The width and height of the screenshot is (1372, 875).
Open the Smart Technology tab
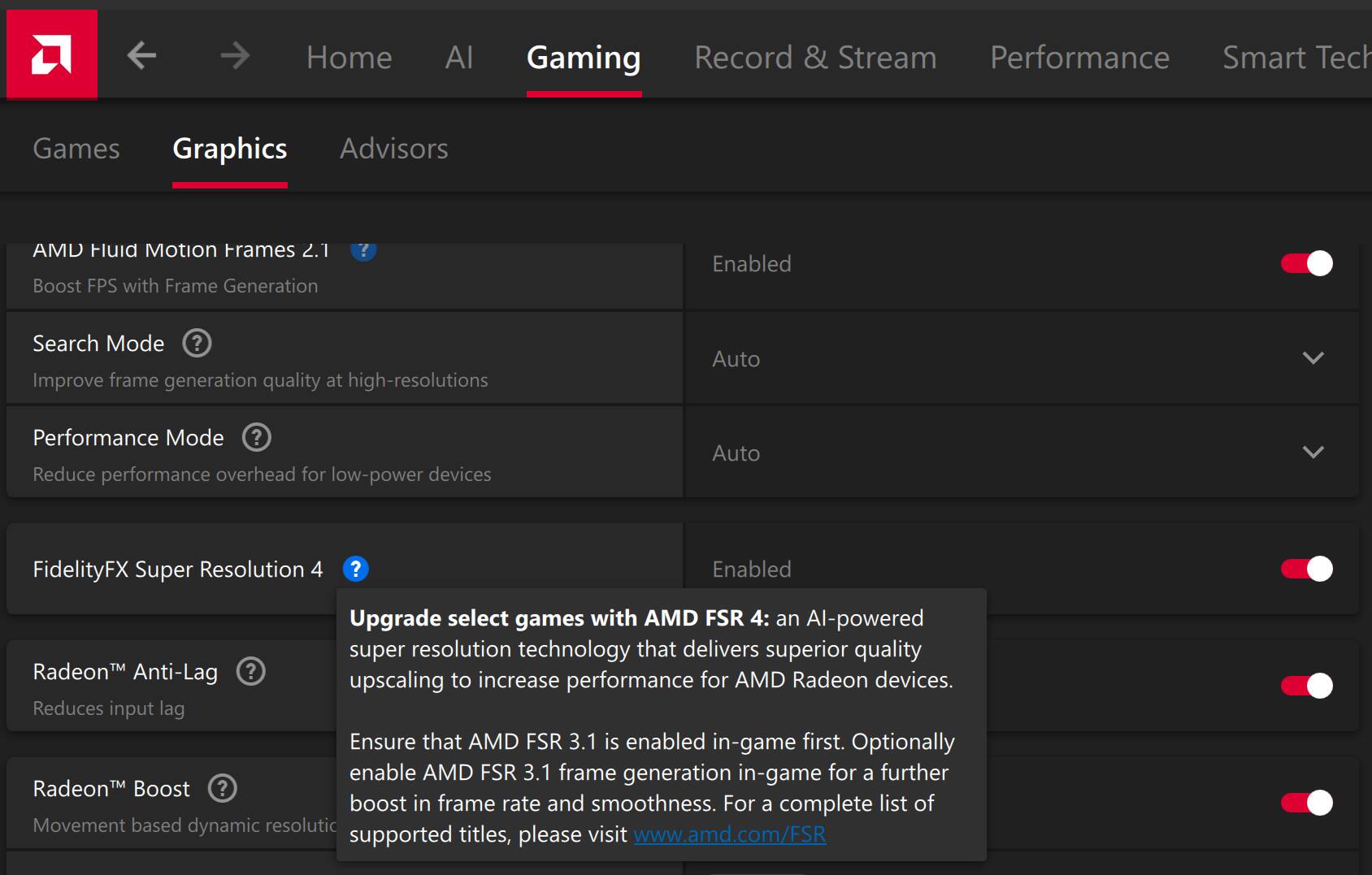1296,58
